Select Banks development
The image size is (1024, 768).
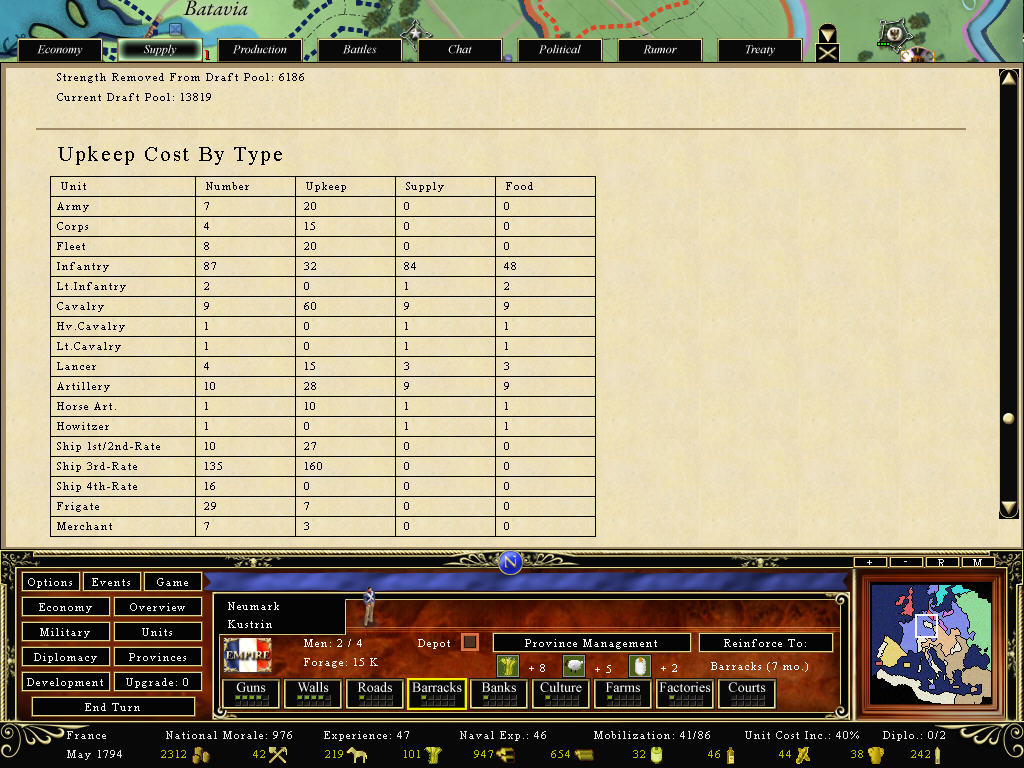pos(499,694)
